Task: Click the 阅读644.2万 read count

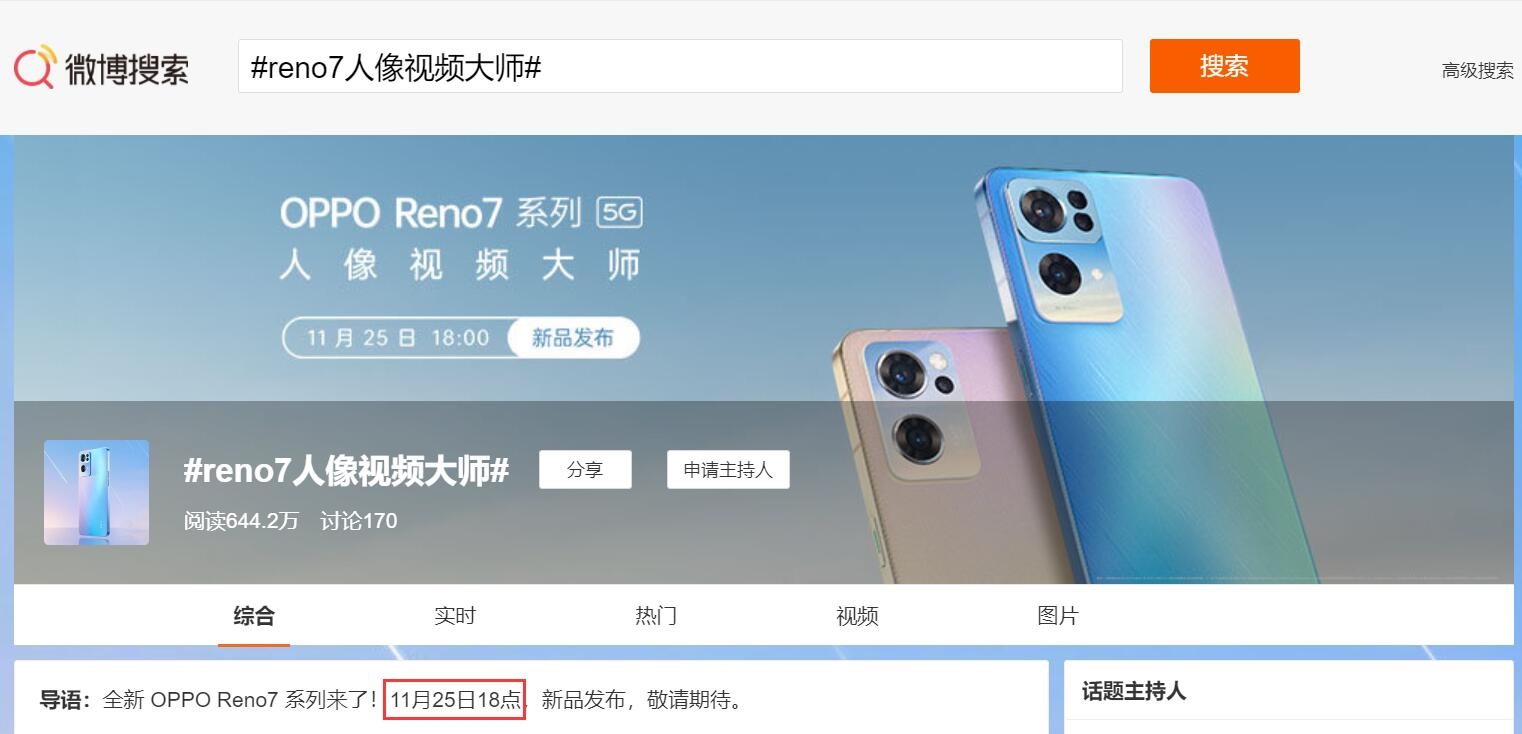Action: [241, 521]
